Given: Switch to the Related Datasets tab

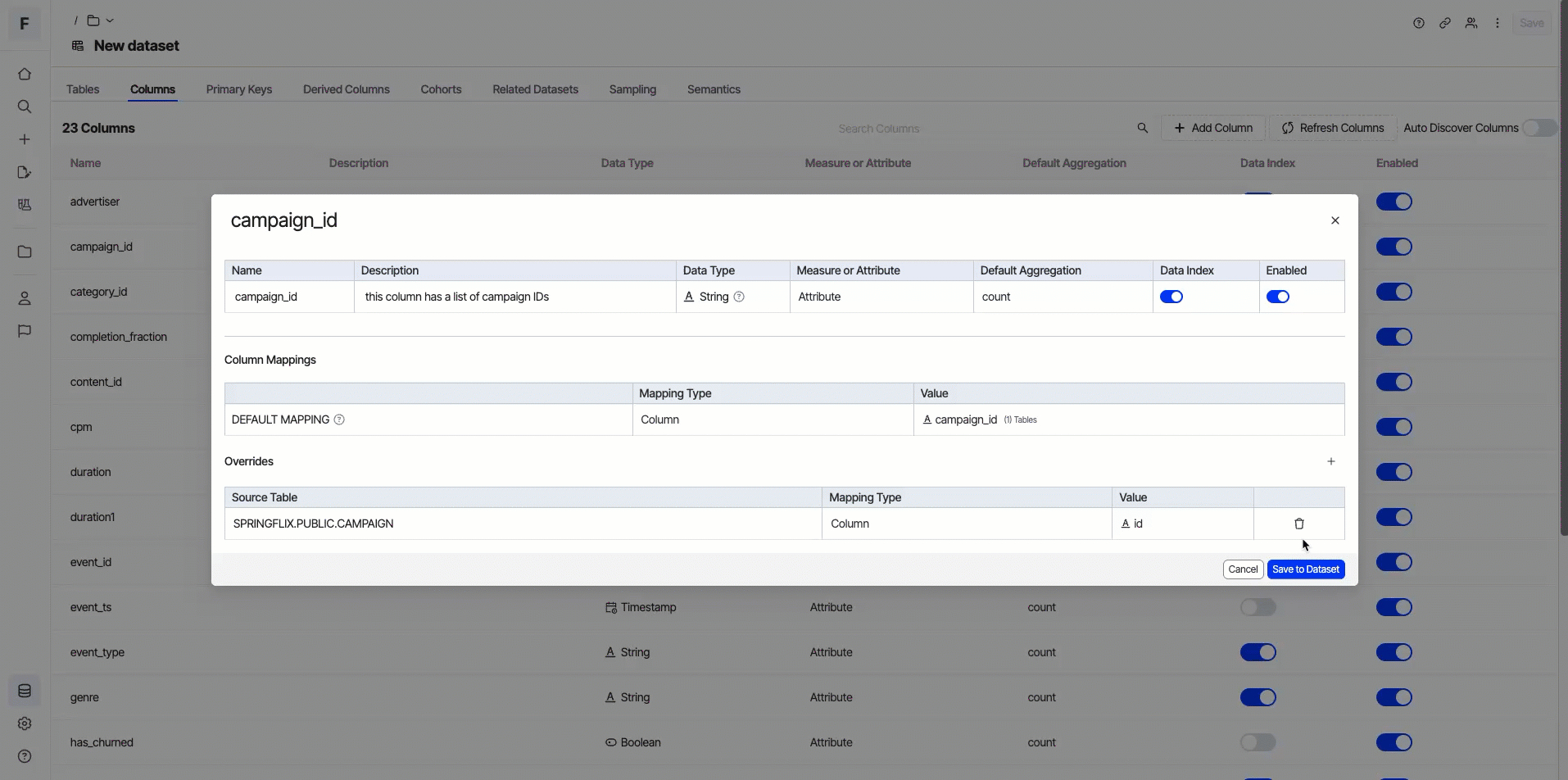Looking at the screenshot, I should tap(535, 89).
